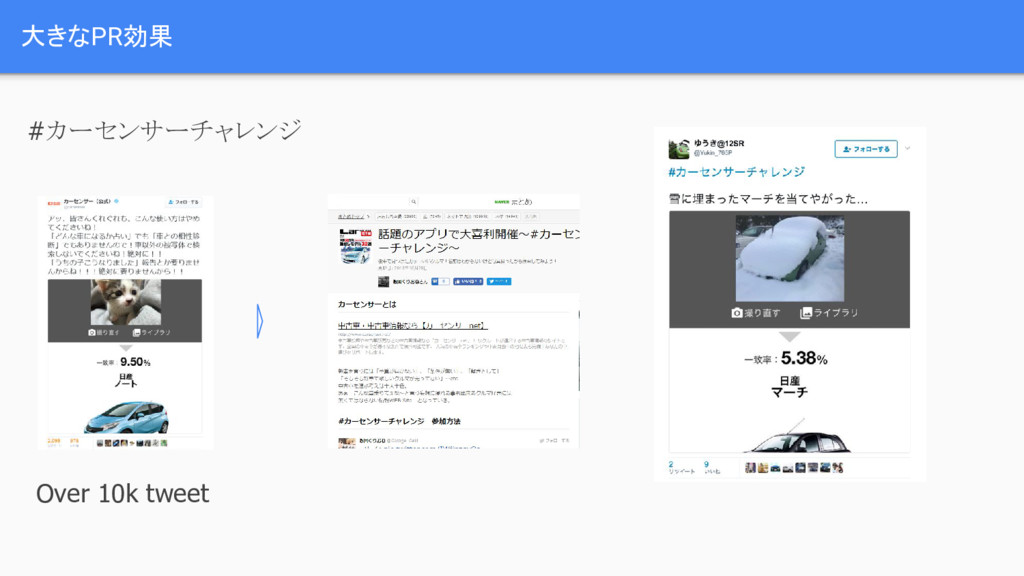Click the liker avatars row in the Yukin tweet
1024x576 pixels.
[793, 468]
